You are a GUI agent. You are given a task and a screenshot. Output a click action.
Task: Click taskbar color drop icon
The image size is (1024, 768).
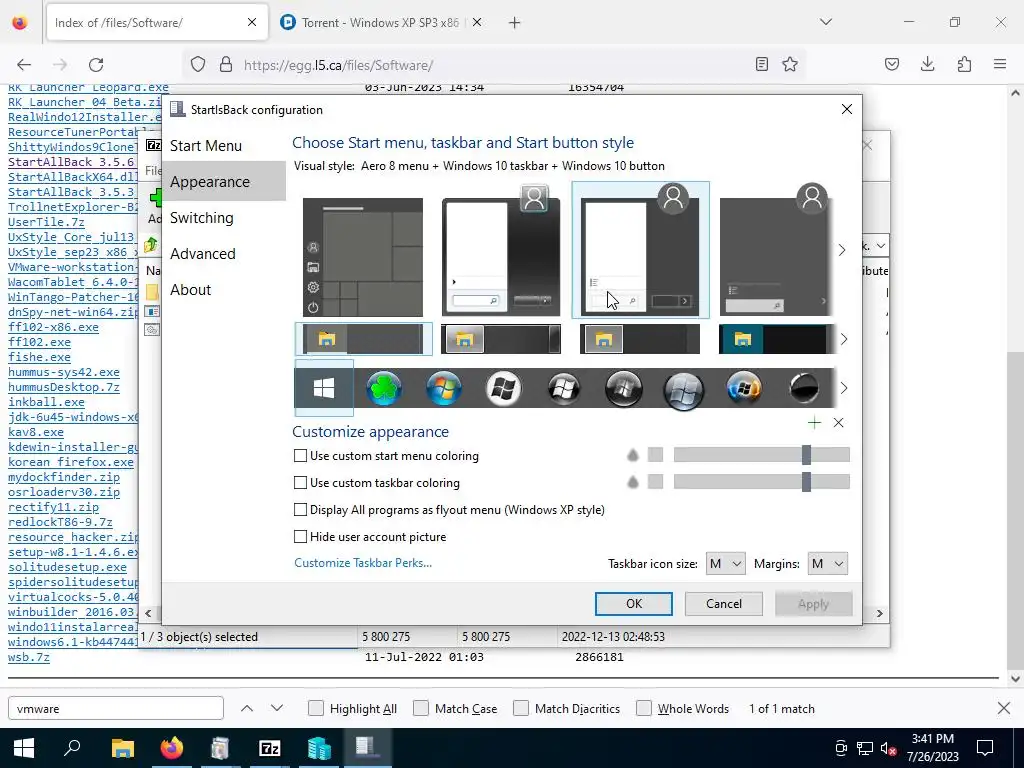[632, 482]
